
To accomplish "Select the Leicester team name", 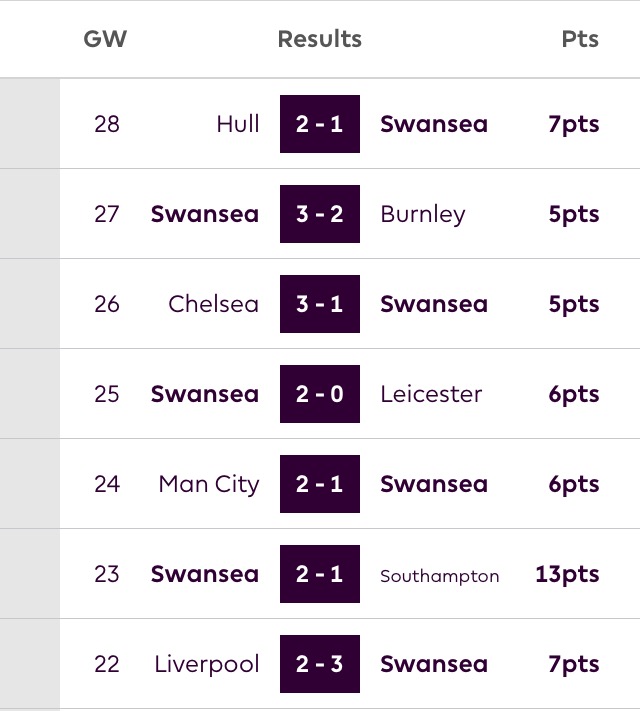I will [x=431, y=394].
